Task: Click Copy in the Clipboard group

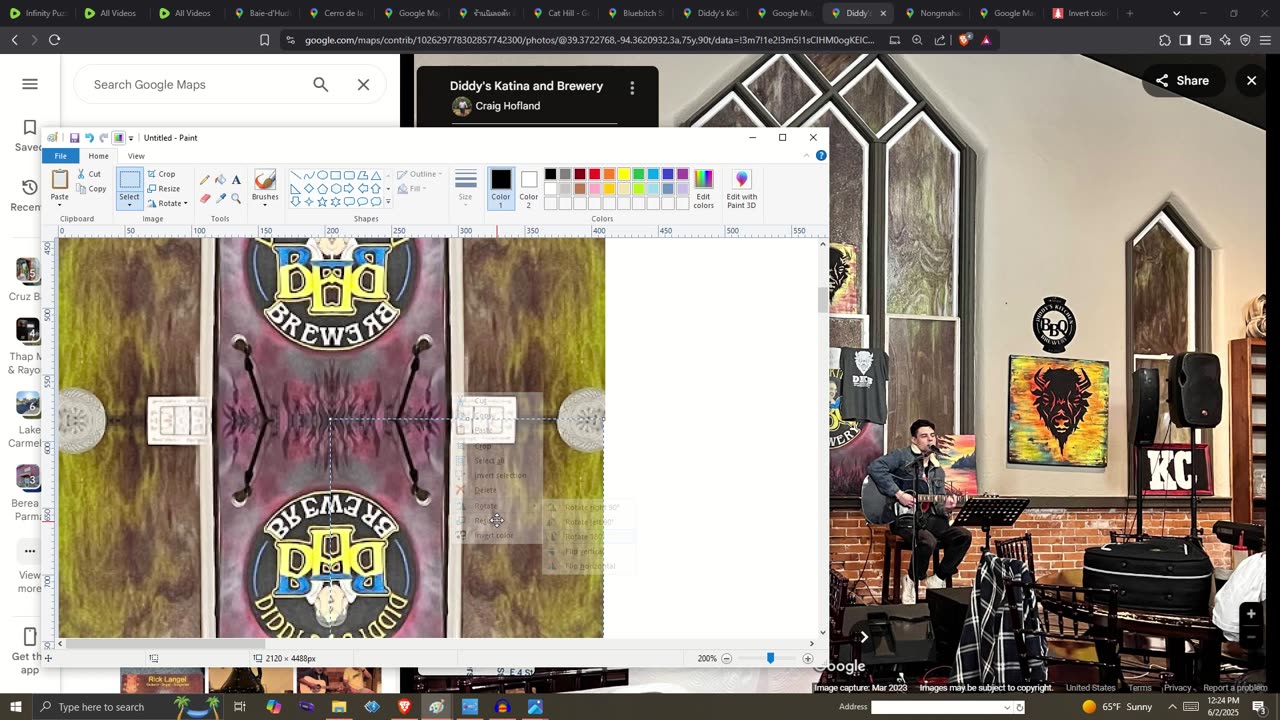Action: 91,189
